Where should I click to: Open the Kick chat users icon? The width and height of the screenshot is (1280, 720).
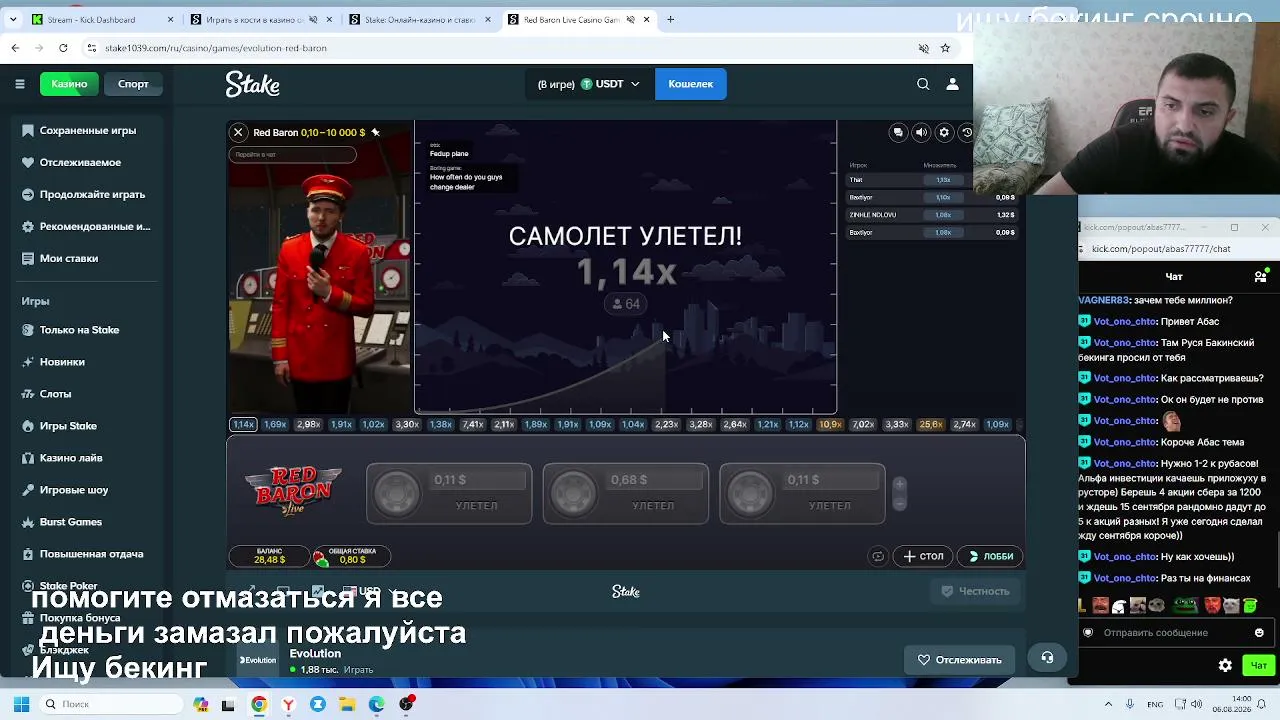[1261, 276]
